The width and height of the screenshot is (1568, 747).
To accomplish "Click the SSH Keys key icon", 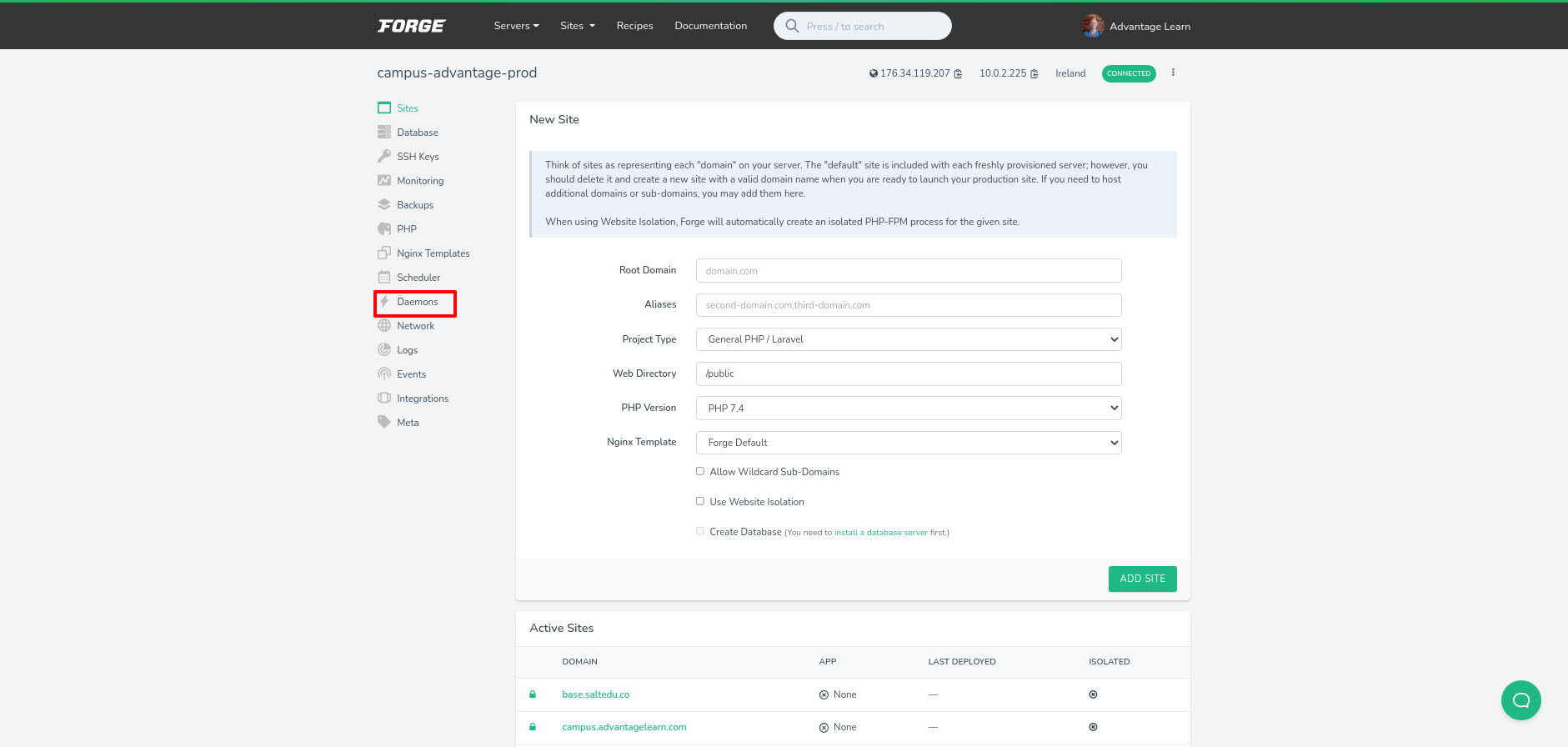I will pos(384,156).
